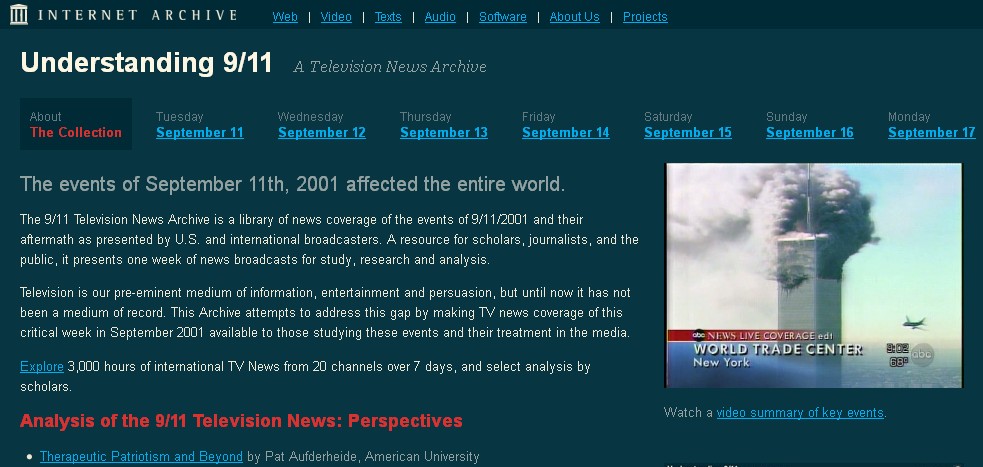This screenshot has height=467, width=983.
Task: Open Therapeutic Patriotism and Beyond article
Action: coord(141,456)
